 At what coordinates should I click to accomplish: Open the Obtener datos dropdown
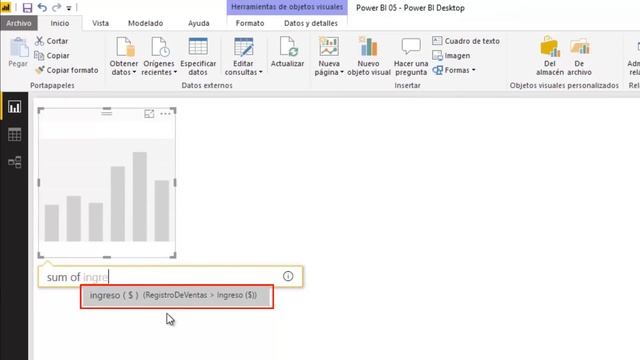coord(124,56)
